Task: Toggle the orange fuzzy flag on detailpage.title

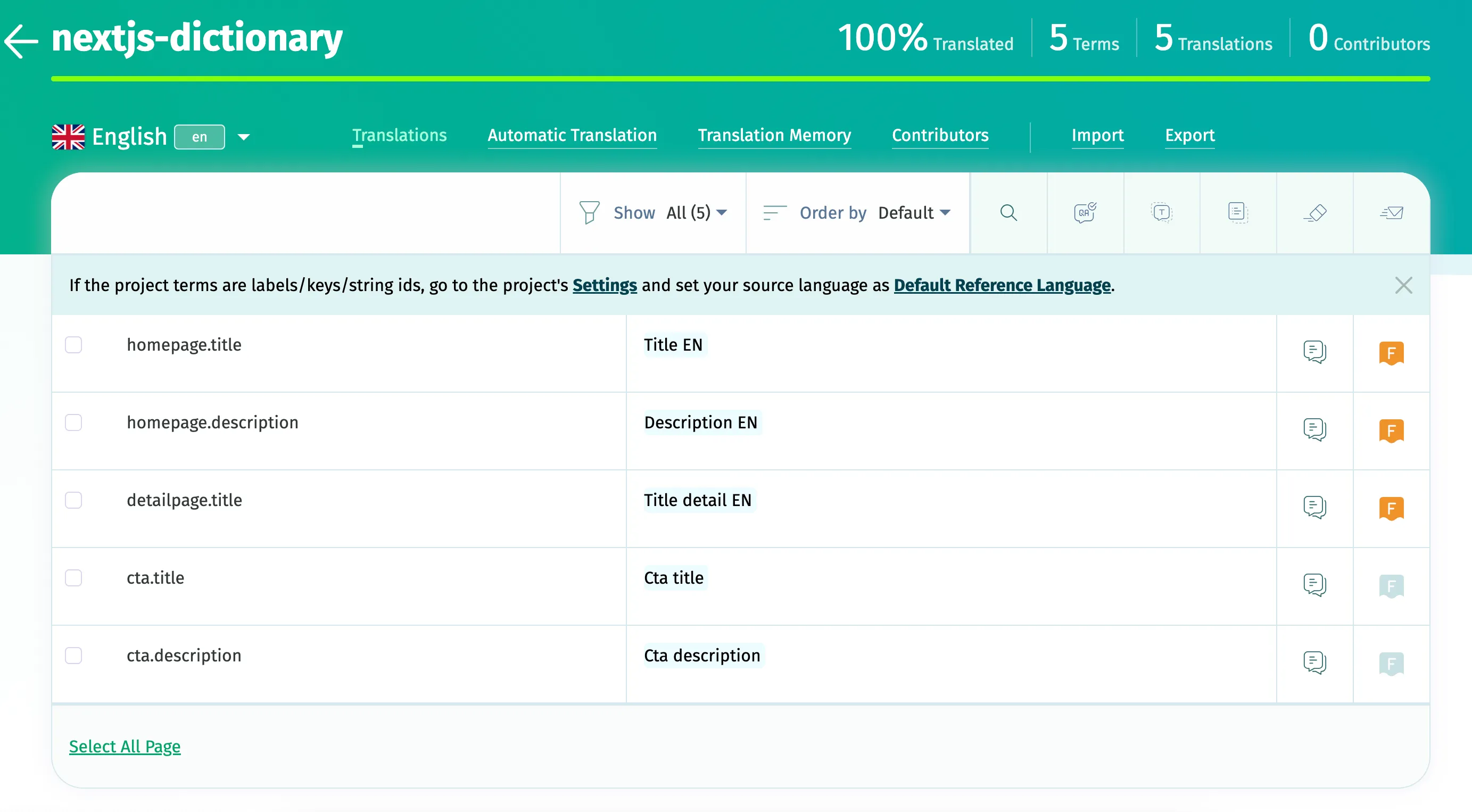Action: coord(1392,508)
